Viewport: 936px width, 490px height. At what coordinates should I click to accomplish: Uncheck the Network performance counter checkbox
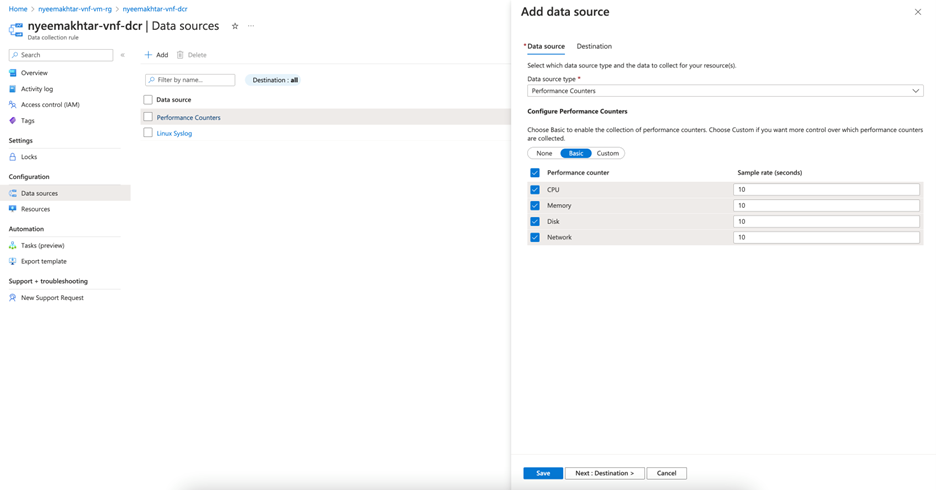point(535,237)
